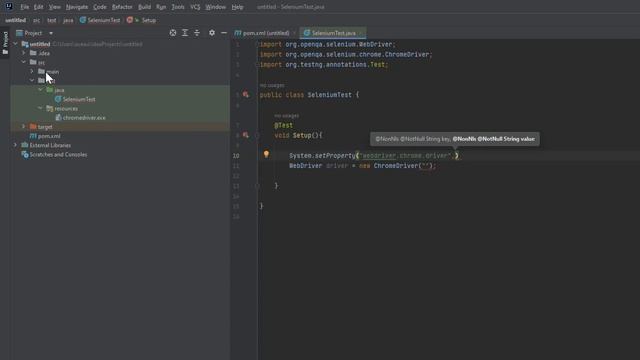Select the target folder row

[120, 127]
